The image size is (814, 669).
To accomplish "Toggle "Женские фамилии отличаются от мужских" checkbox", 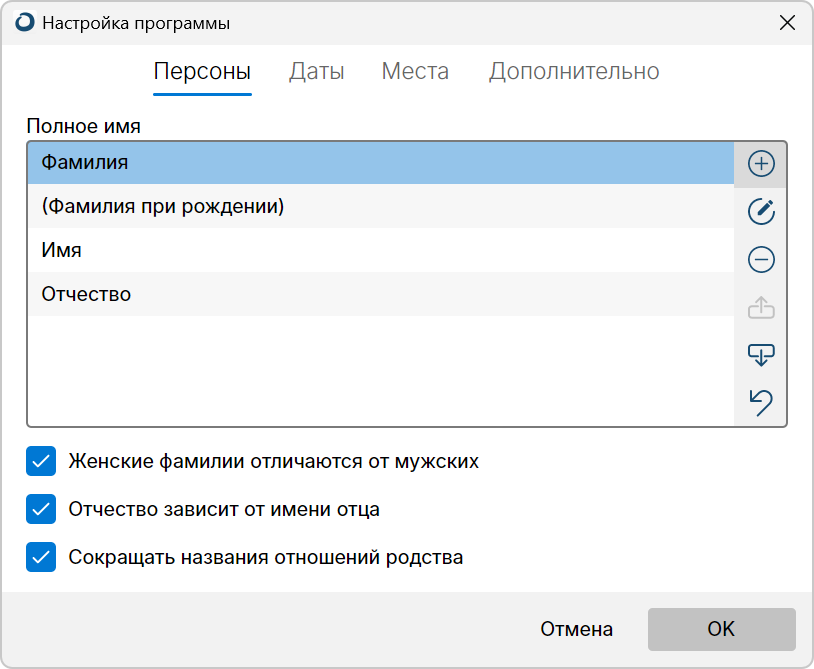I will pyautogui.click(x=41, y=462).
